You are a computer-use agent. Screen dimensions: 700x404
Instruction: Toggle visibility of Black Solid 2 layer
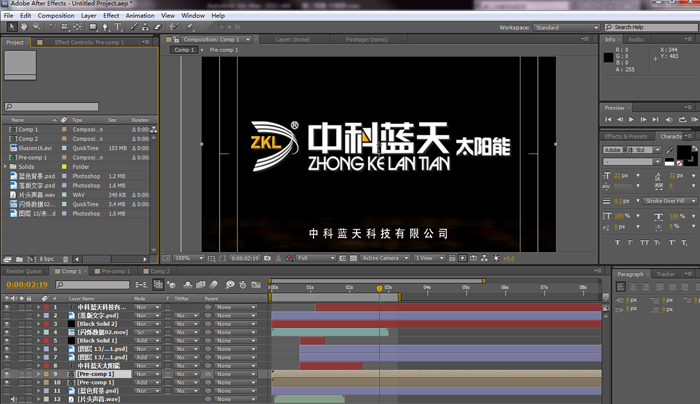(x=6, y=324)
